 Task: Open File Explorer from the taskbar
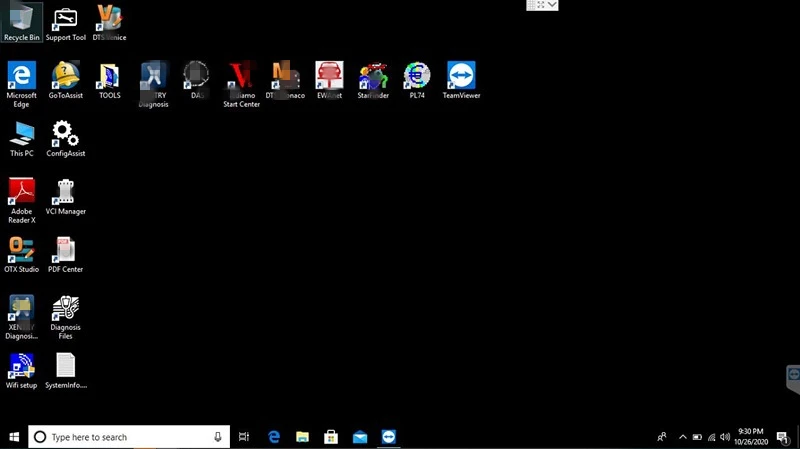click(303, 437)
